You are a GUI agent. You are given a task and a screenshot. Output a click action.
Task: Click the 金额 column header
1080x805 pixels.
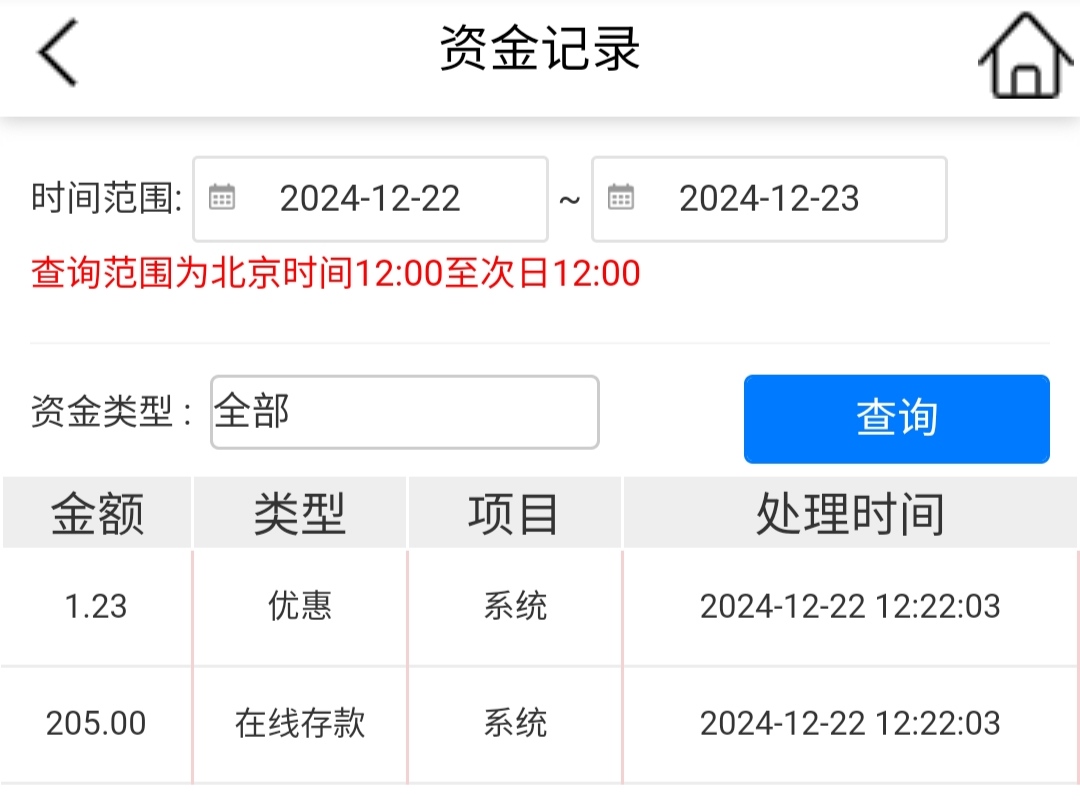click(x=97, y=514)
